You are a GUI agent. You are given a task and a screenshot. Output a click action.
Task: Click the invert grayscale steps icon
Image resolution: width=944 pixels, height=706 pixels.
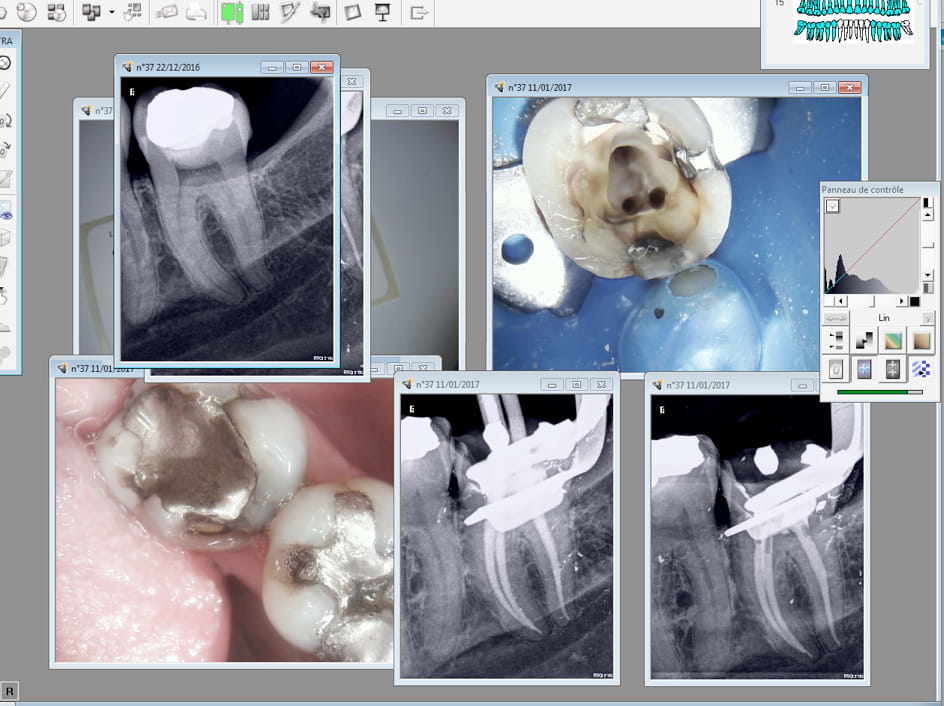(863, 341)
